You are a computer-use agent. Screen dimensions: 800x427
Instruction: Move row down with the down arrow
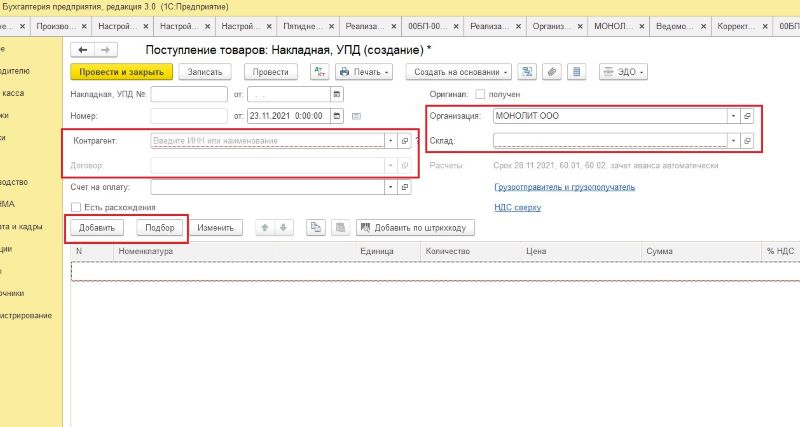(x=282, y=228)
